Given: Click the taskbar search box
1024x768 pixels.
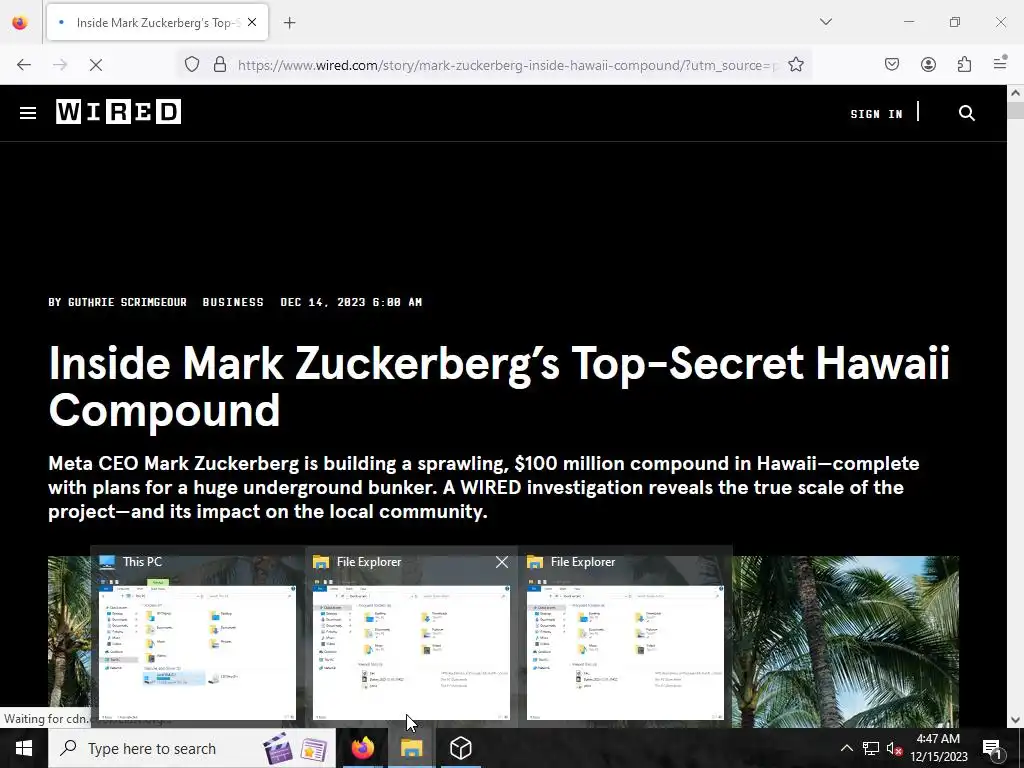Looking at the screenshot, I should tap(191, 748).
